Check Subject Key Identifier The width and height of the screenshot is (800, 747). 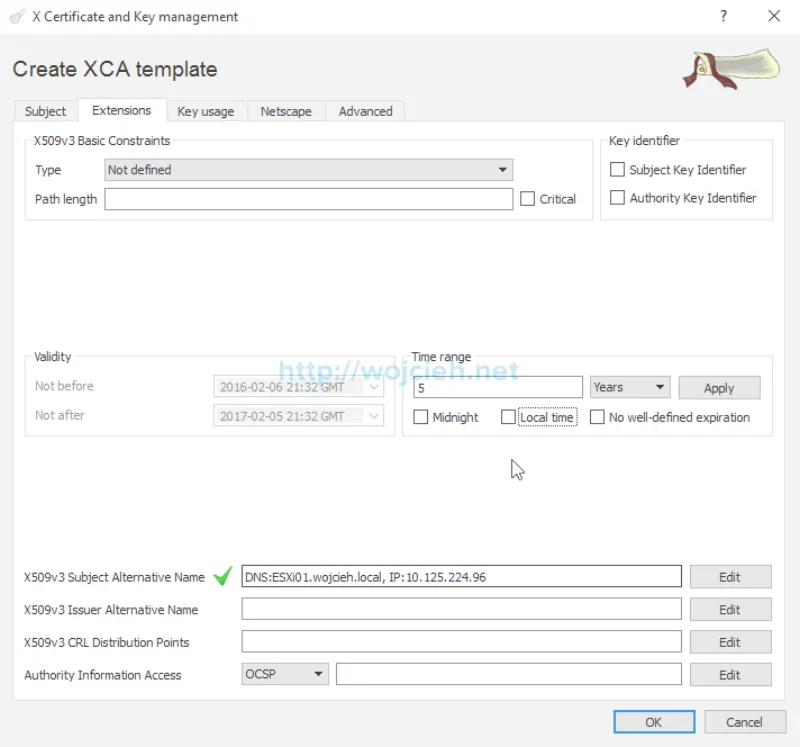[x=617, y=169]
